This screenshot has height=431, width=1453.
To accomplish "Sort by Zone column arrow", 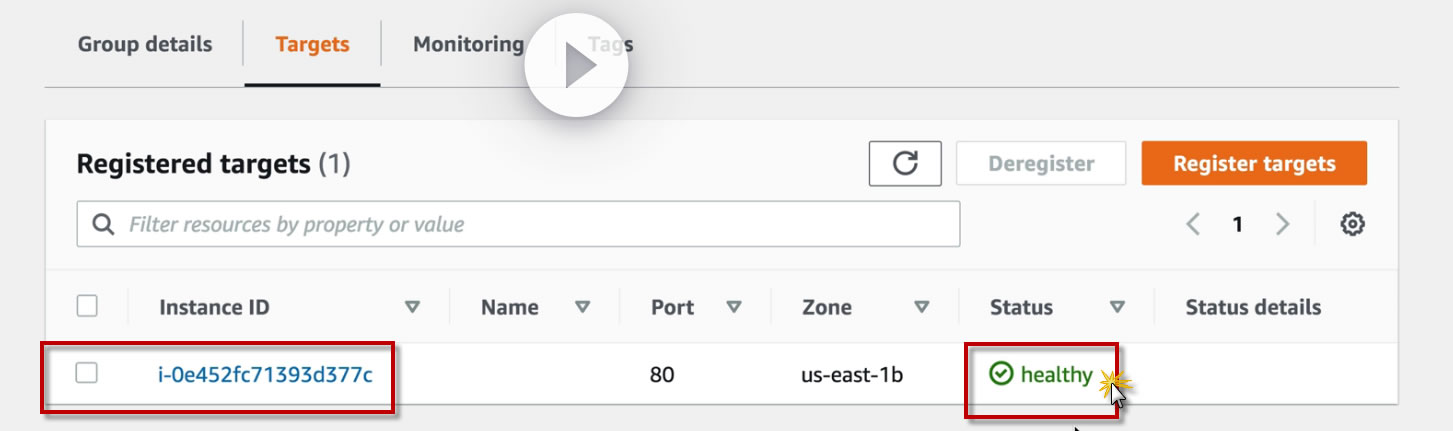I will 922,308.
